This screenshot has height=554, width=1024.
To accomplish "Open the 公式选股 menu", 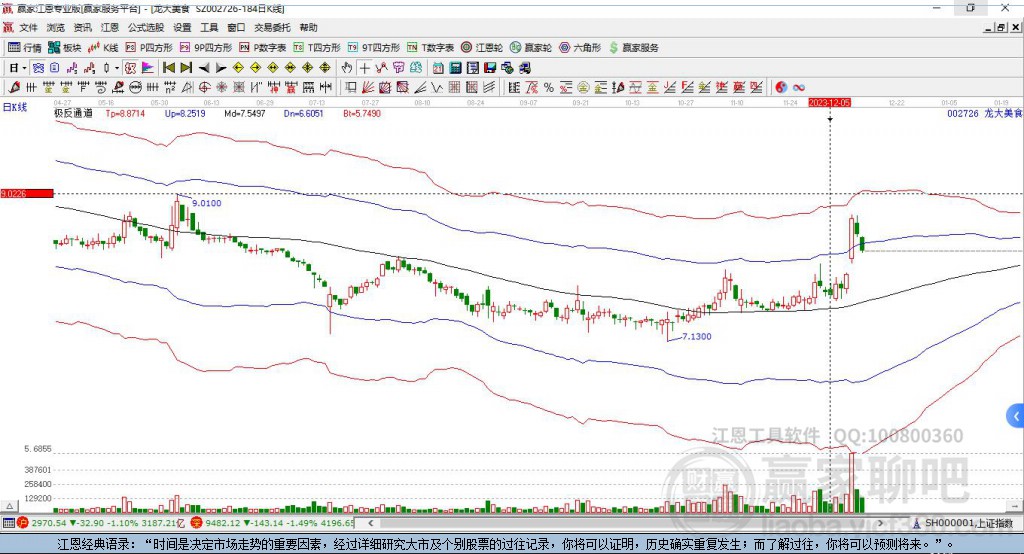I will [146, 27].
